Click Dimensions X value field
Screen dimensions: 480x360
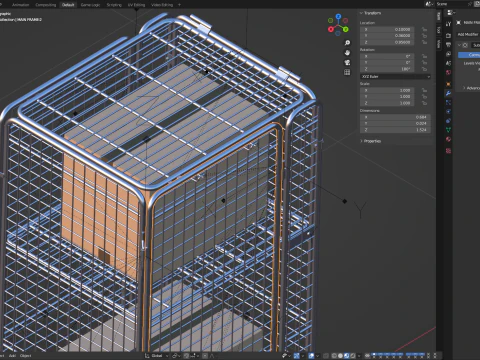(395, 117)
